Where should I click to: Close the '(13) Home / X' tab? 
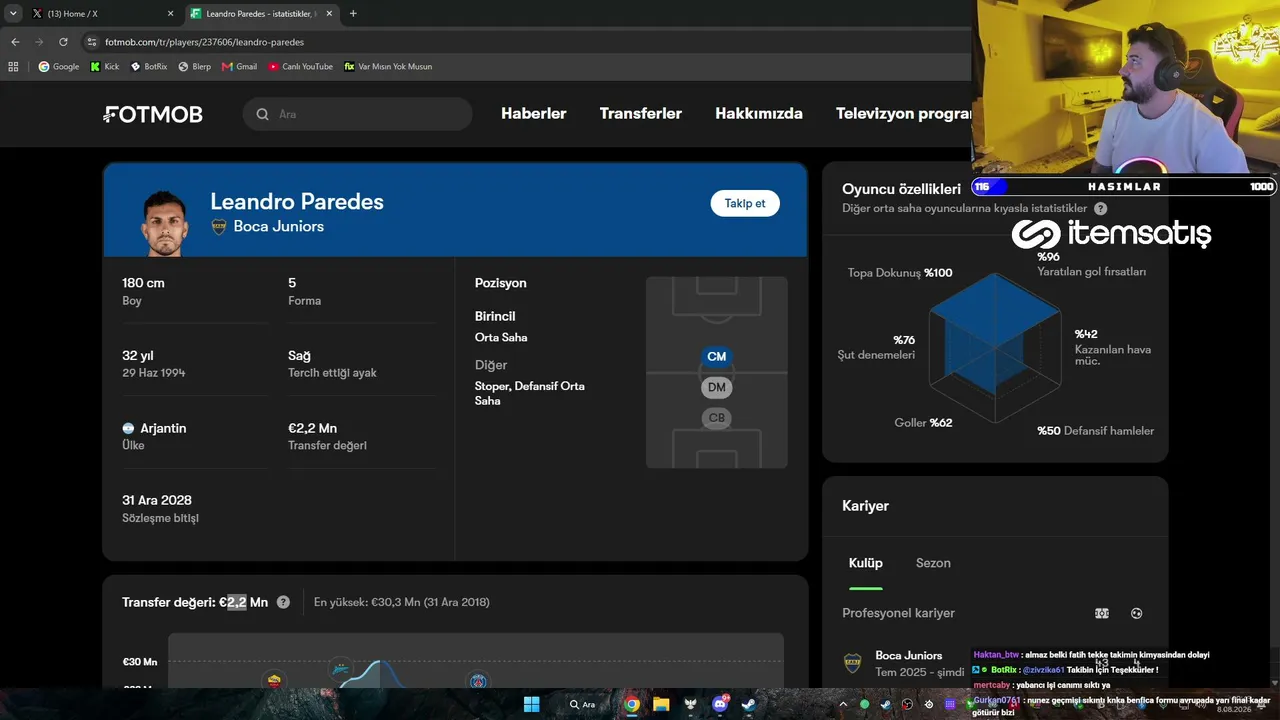pos(170,14)
